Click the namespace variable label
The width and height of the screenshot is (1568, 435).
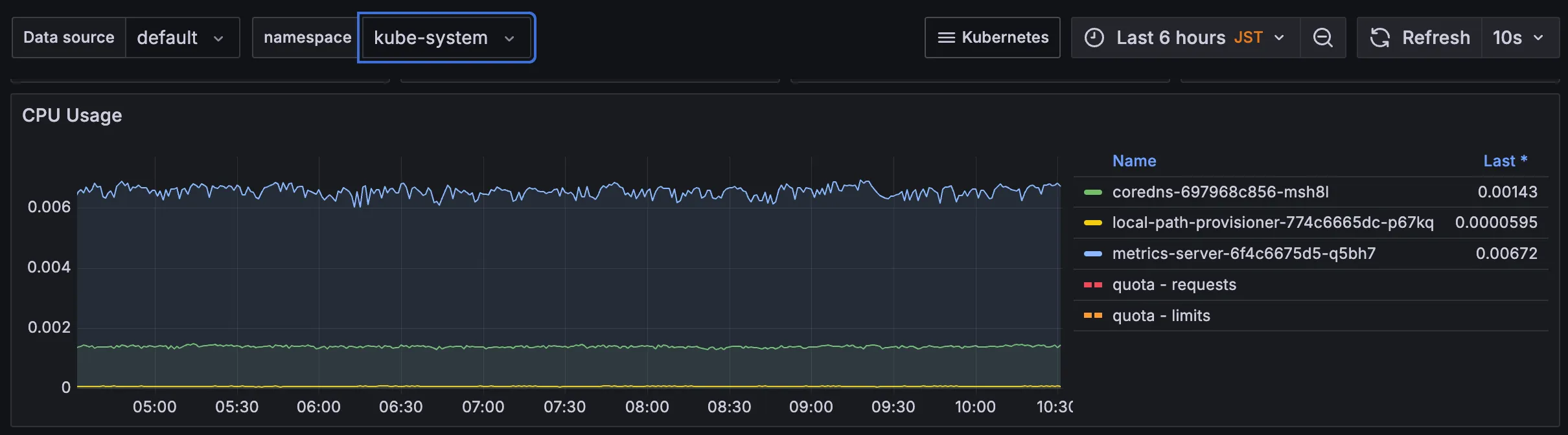pos(307,38)
